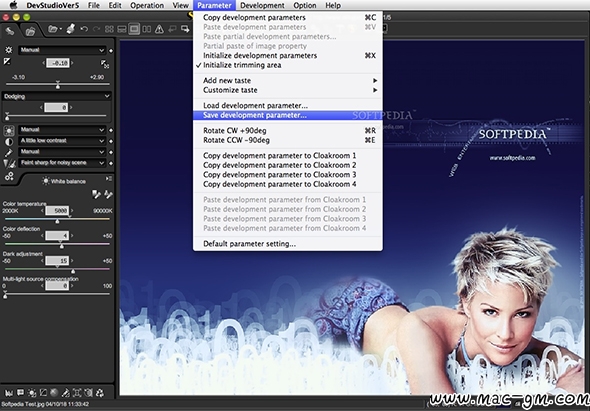Click the sphere icon in bottom toolbar

[x=54, y=393]
